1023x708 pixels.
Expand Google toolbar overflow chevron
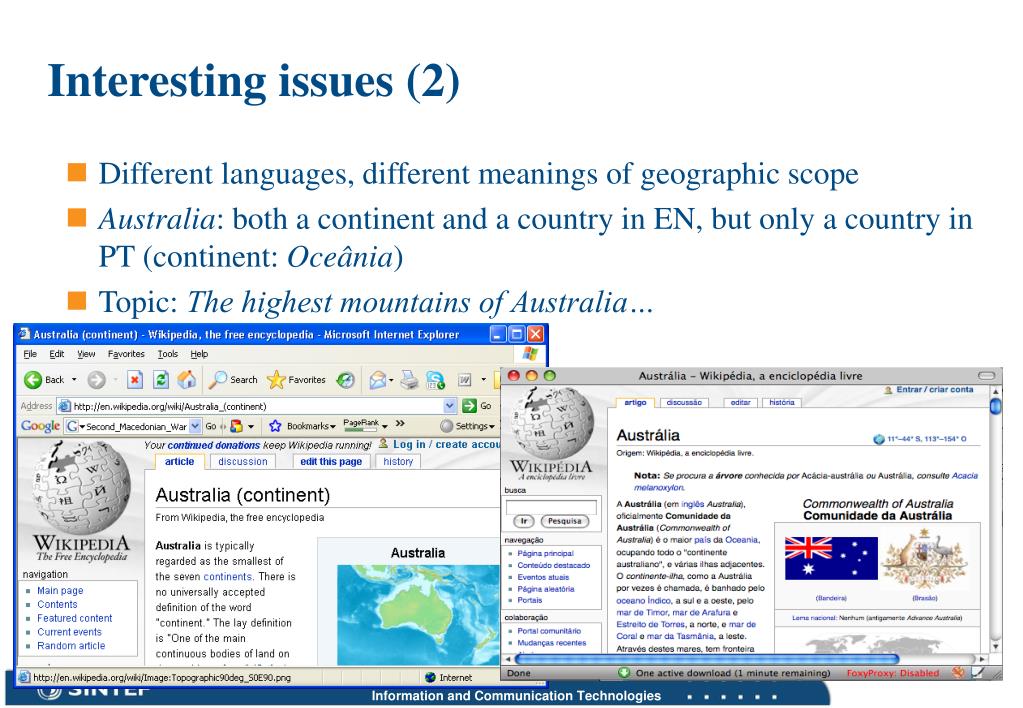coord(400,424)
